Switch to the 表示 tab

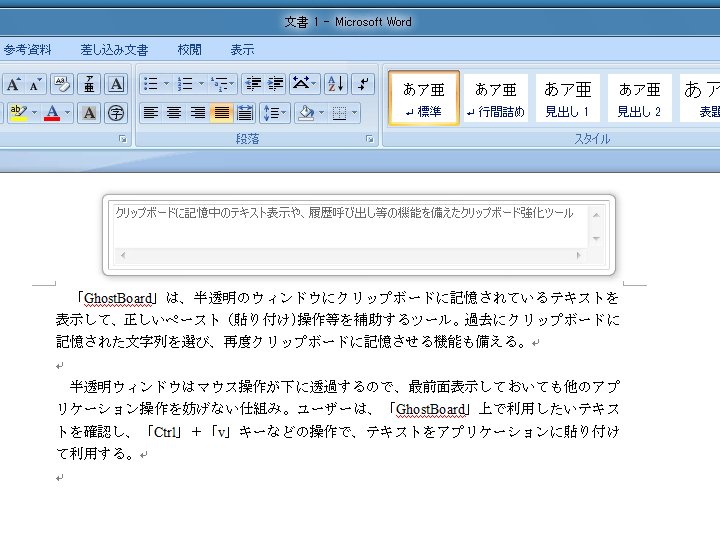[x=242, y=50]
